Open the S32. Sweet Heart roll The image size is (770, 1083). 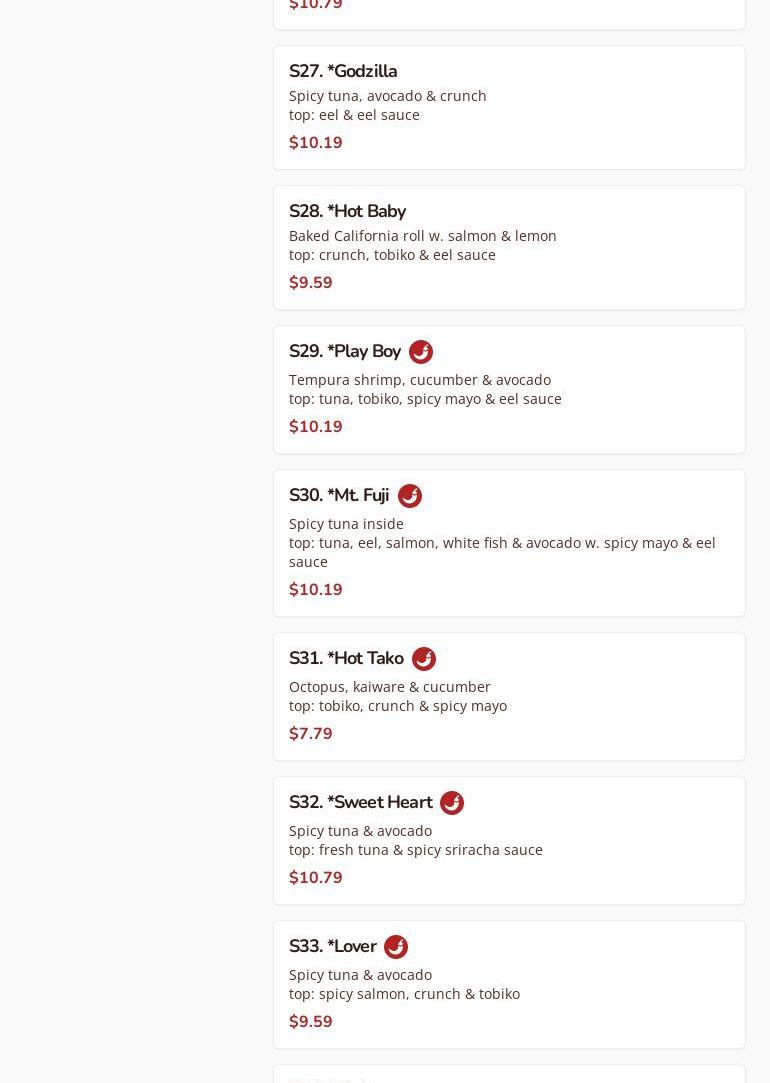pos(360,803)
